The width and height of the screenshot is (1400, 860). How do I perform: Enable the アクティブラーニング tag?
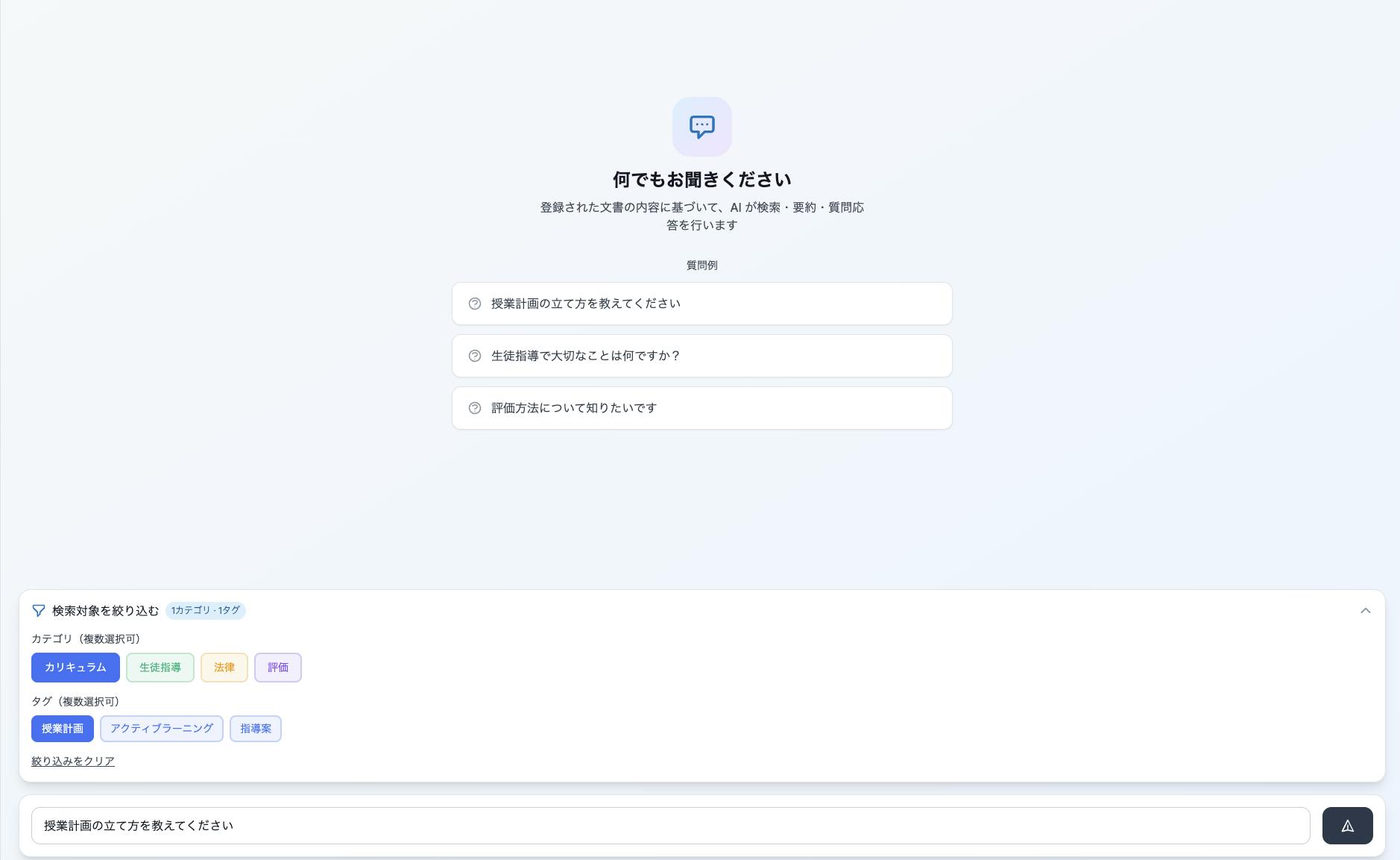(162, 729)
